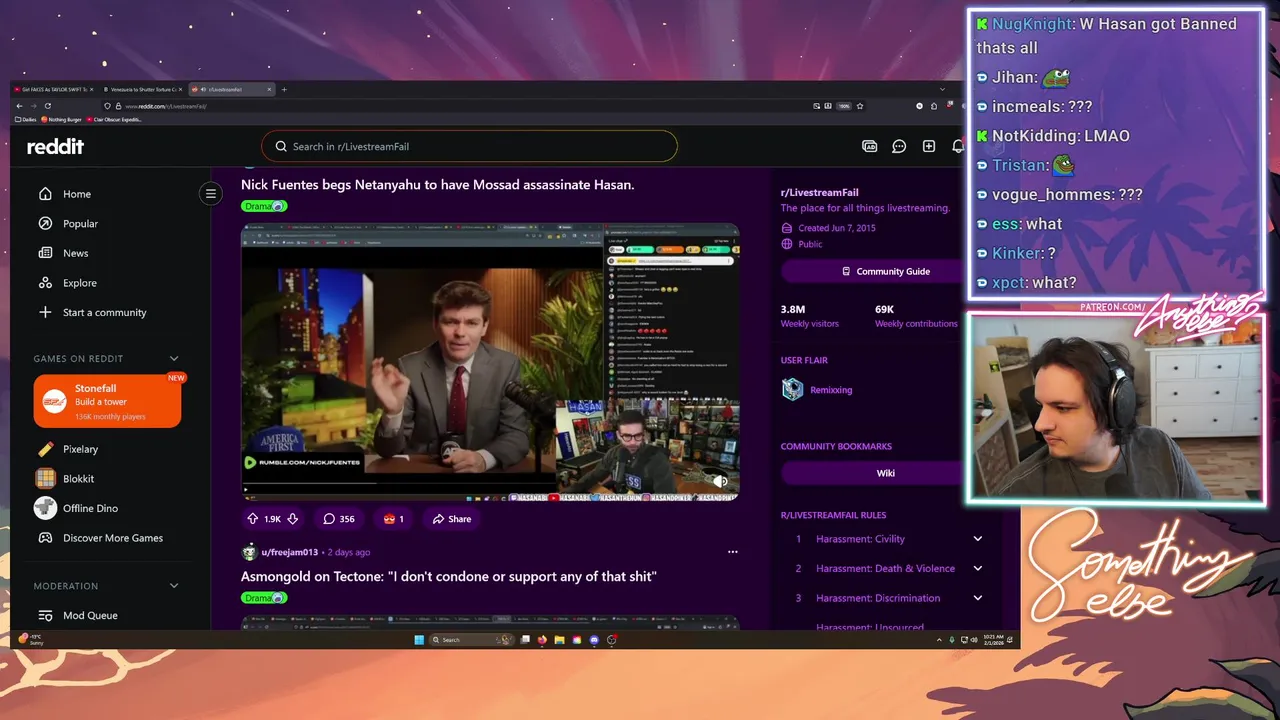The image size is (1280, 720).
Task: Open the Asmongold on Tectone post
Action: (448, 577)
